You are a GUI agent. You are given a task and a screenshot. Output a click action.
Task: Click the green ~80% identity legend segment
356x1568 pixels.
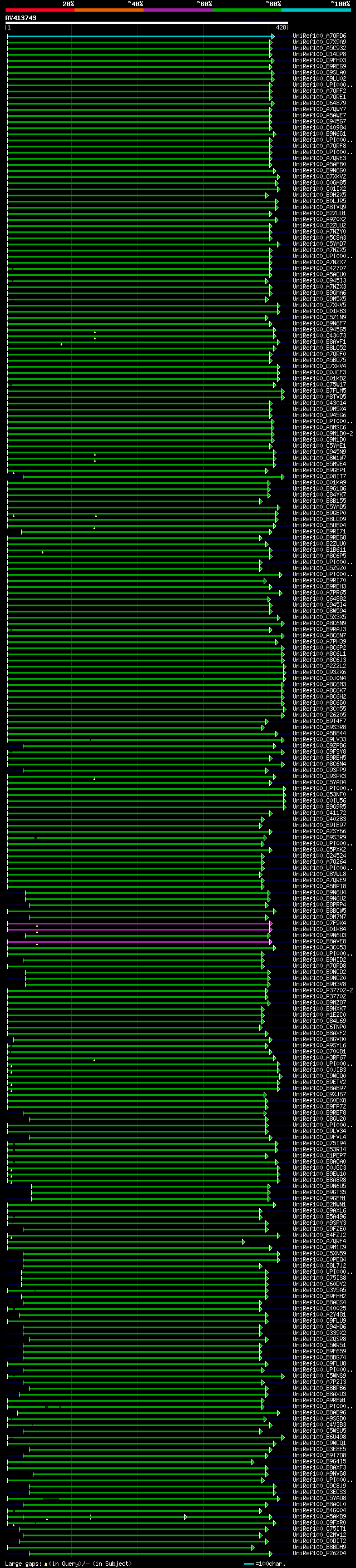click(247, 11)
